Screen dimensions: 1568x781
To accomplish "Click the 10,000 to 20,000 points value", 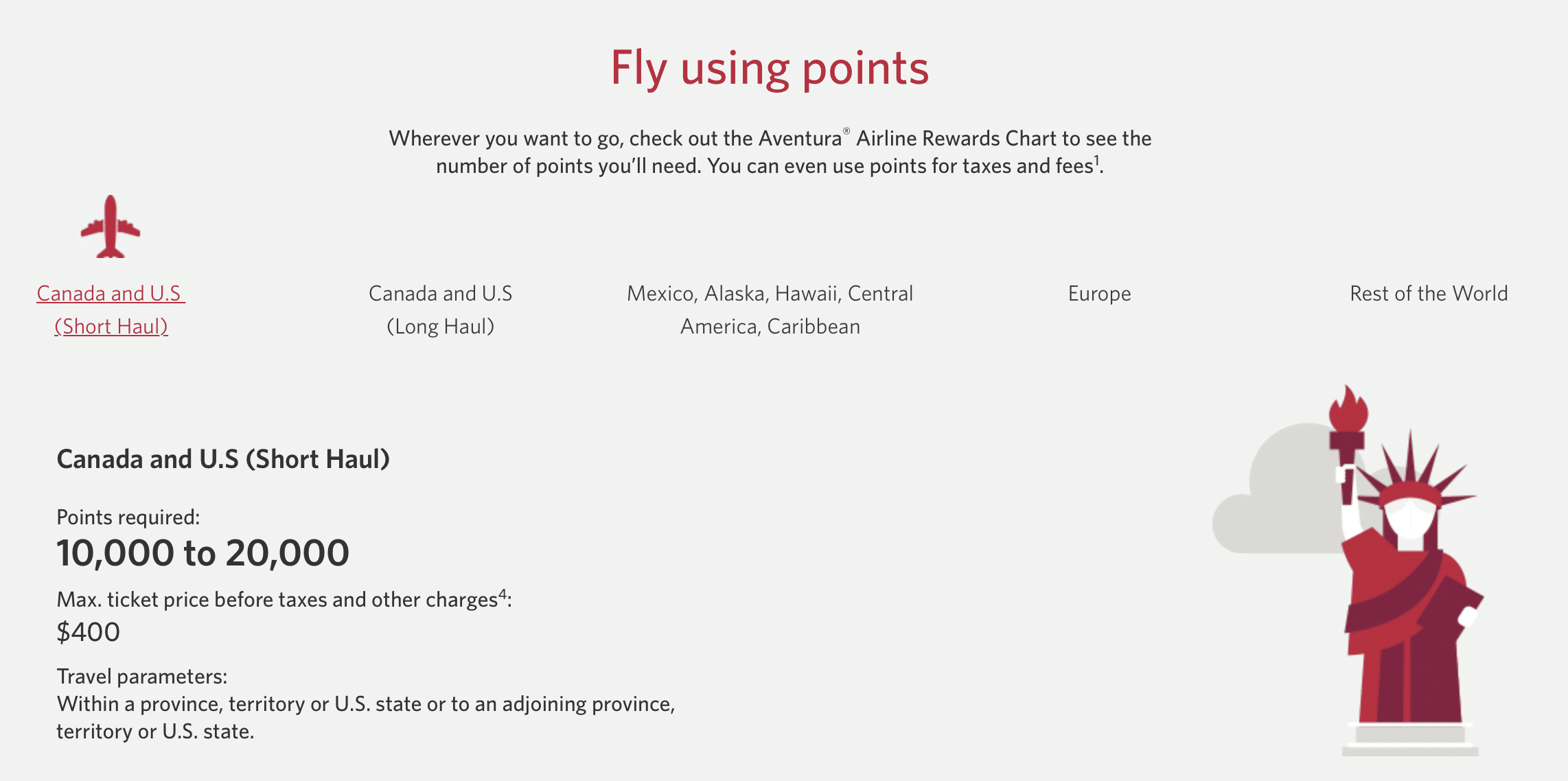I will coord(203,553).
